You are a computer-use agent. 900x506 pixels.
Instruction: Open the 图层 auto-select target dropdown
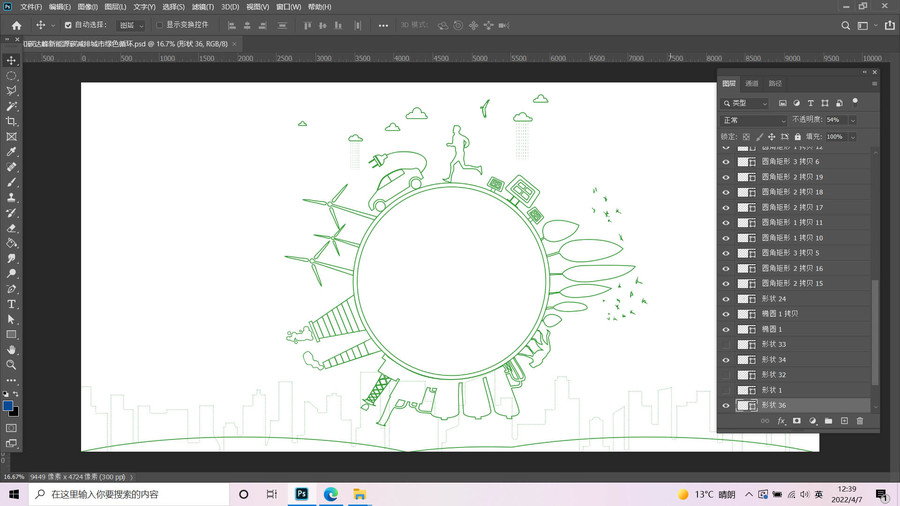coord(131,25)
